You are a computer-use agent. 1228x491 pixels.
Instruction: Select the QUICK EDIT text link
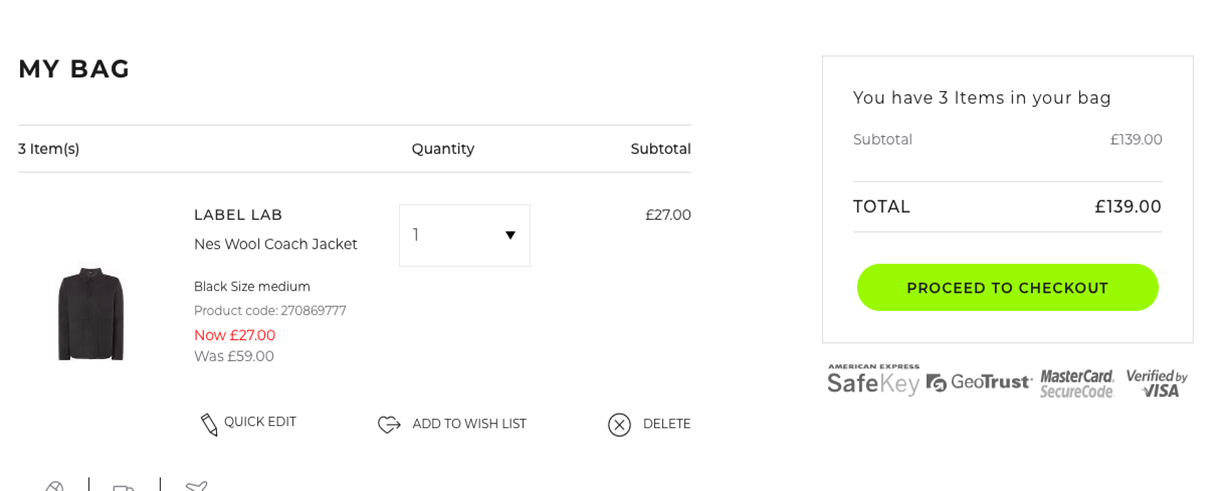pyautogui.click(x=260, y=422)
